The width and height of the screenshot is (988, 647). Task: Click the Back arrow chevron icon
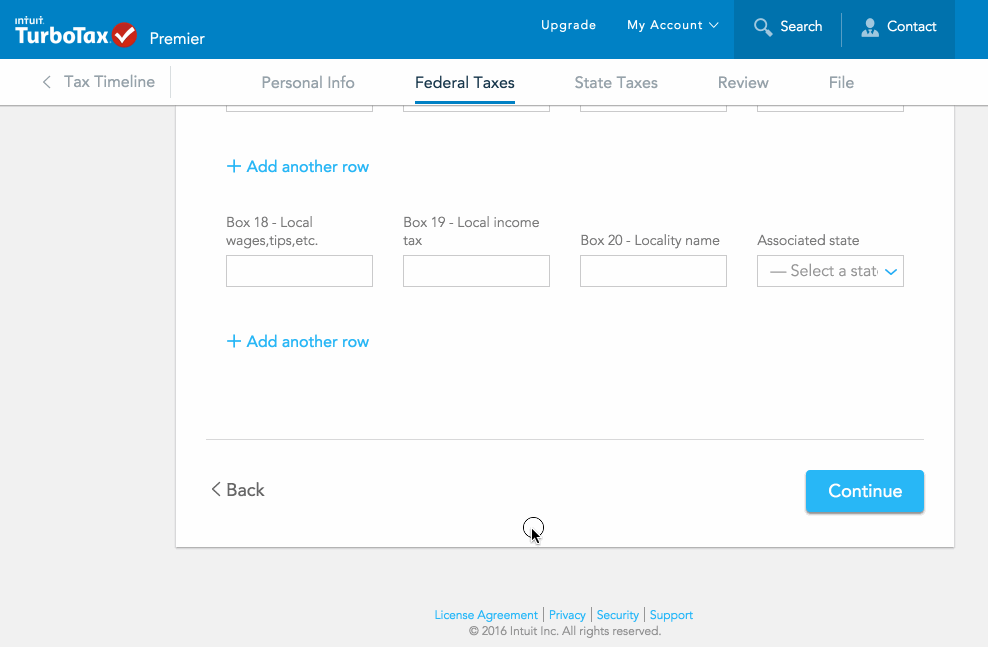pos(215,489)
